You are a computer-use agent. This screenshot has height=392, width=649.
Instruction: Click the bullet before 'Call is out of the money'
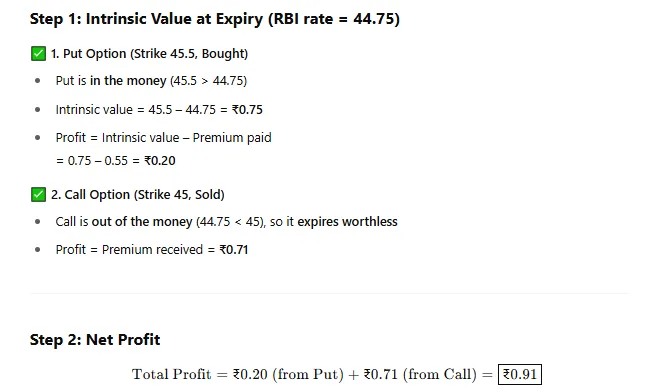coord(38,222)
